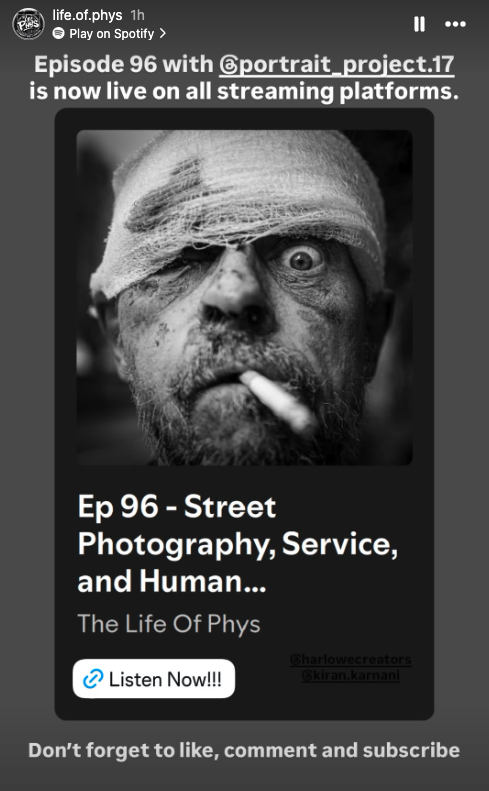Click the chain link icon in Listen Now
Screen dimensions: 489x791
point(93,679)
